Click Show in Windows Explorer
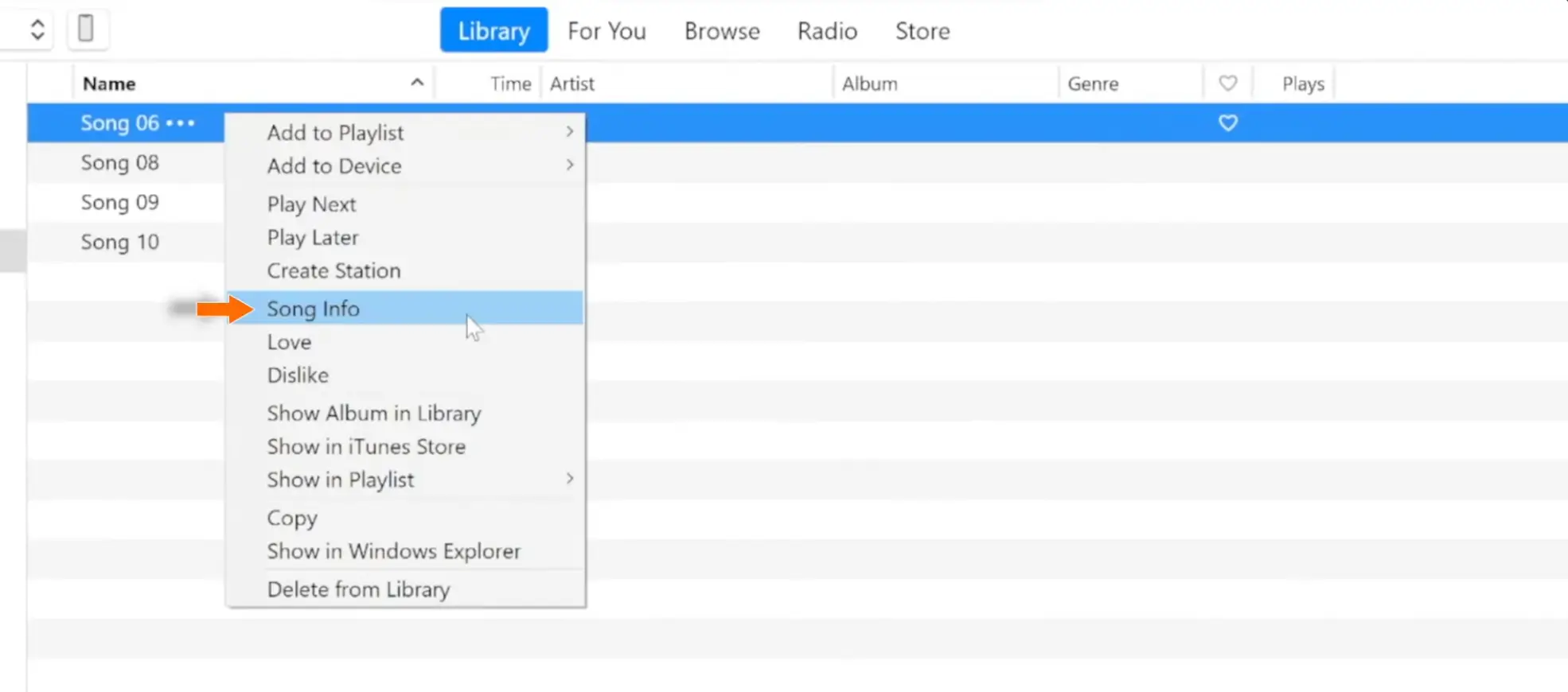Viewport: 1568px width, 692px height. tap(405, 551)
